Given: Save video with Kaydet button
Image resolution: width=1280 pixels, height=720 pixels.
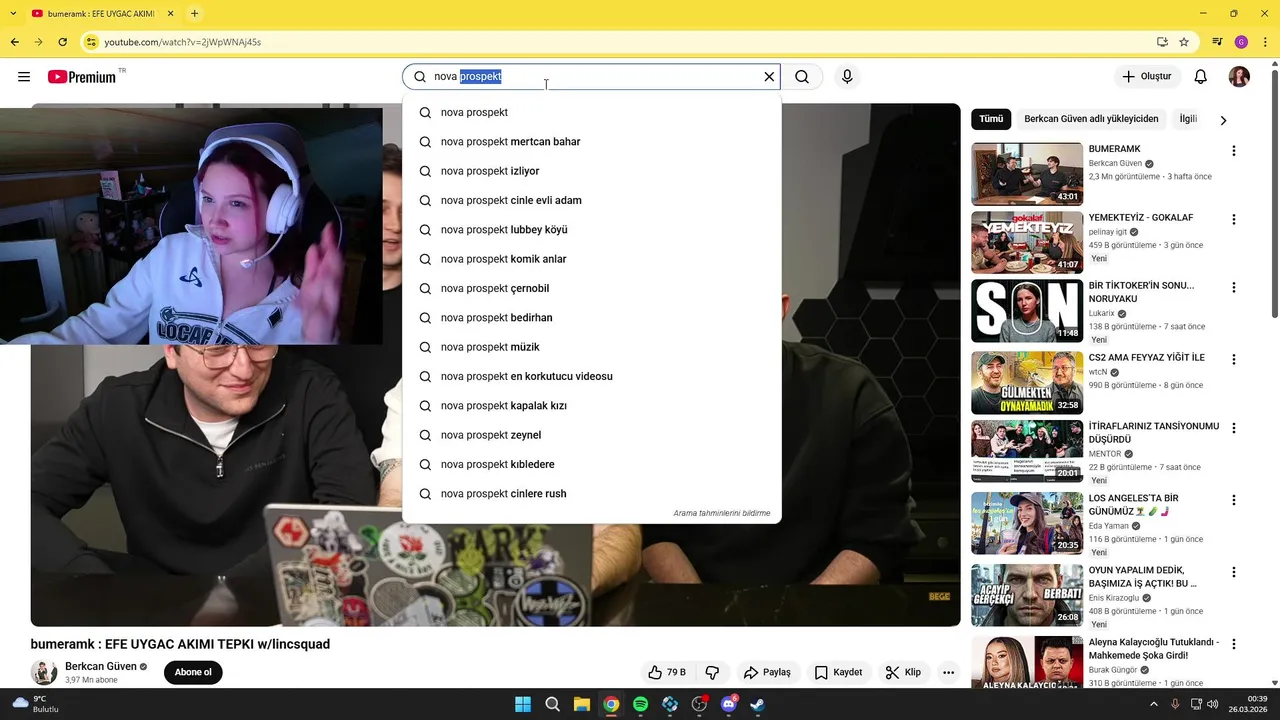Looking at the screenshot, I should point(838,672).
